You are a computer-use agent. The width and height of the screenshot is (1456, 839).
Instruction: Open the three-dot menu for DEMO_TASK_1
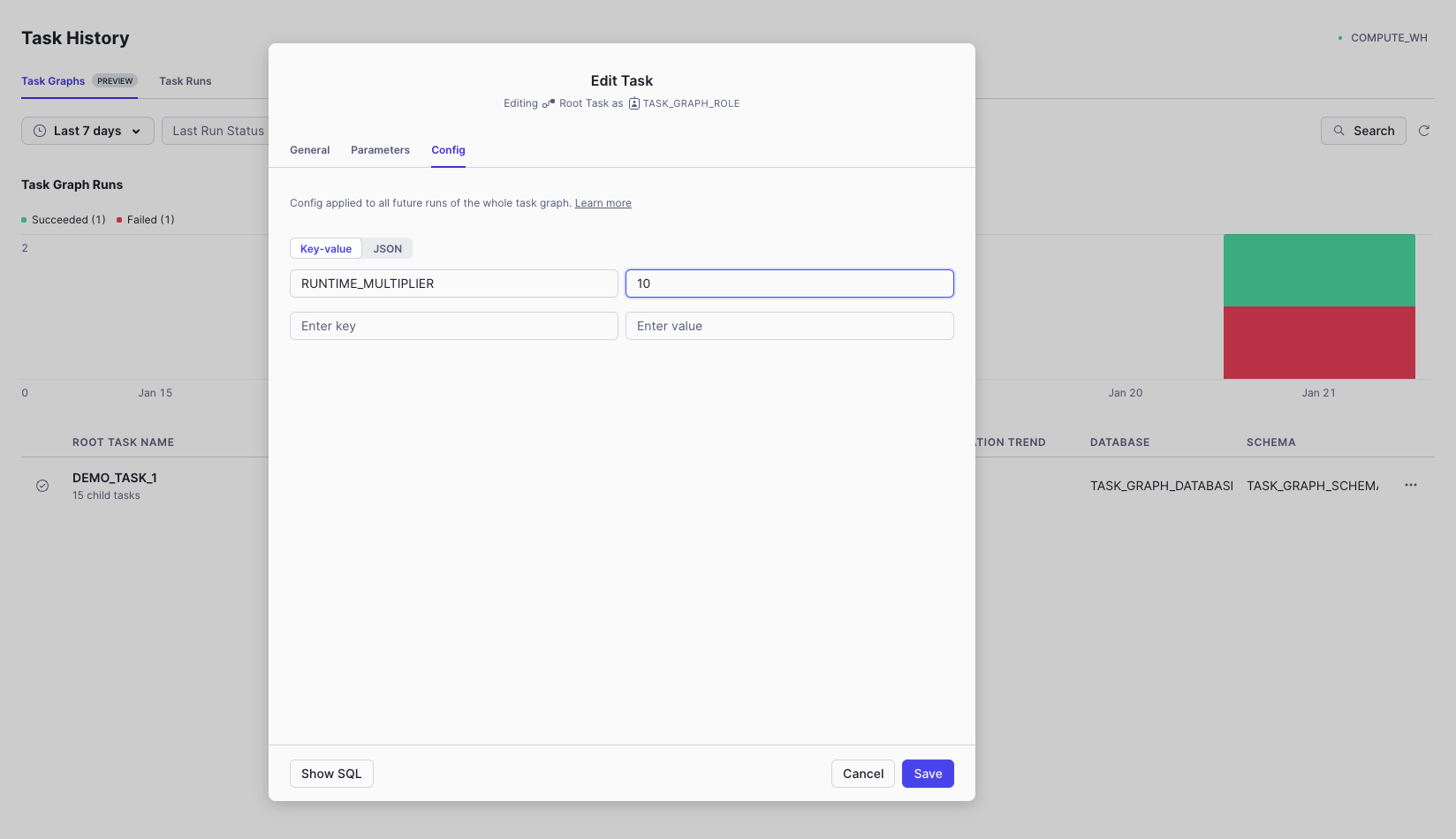click(x=1410, y=485)
